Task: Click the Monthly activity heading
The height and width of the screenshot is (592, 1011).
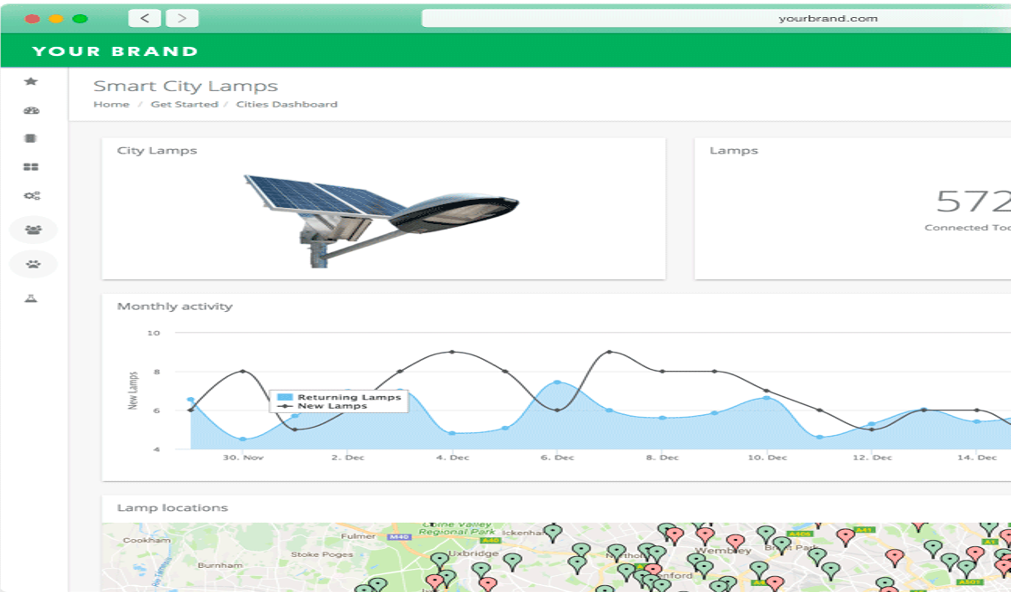Action: (175, 306)
